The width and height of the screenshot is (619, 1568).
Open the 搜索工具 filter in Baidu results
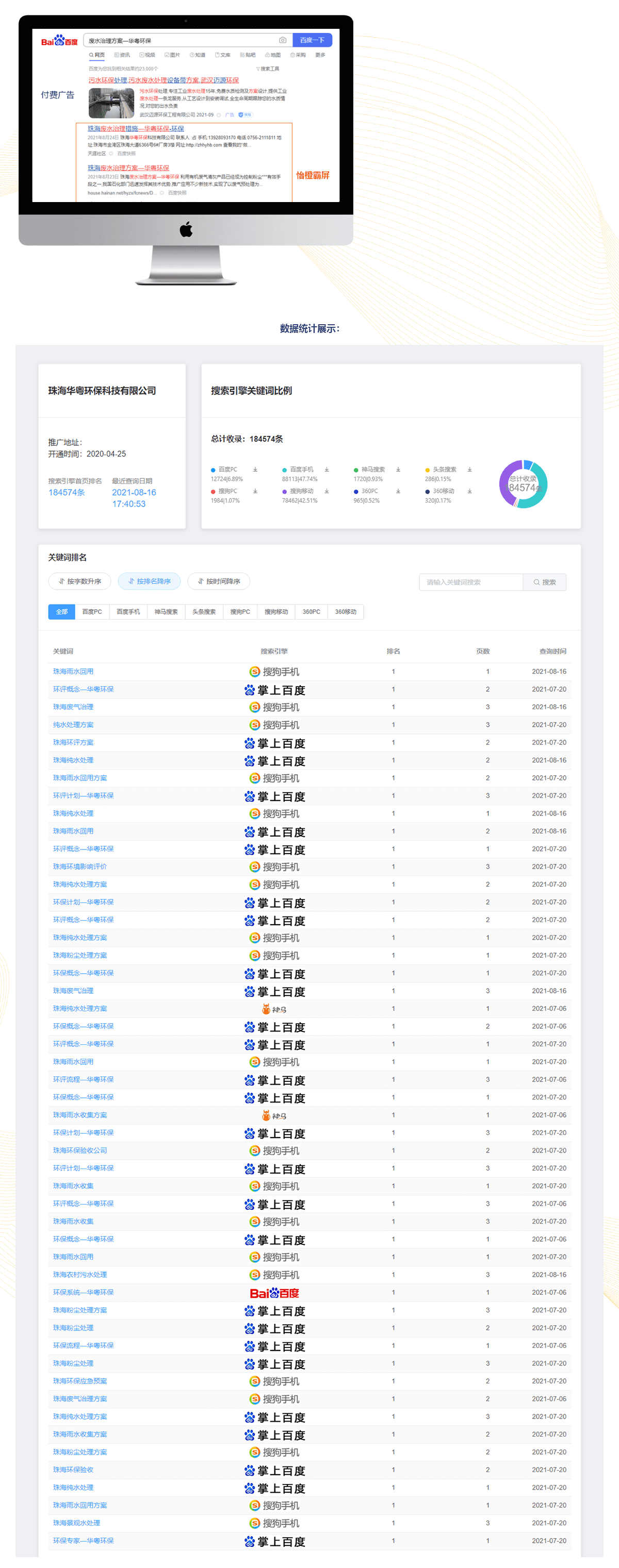(x=268, y=69)
